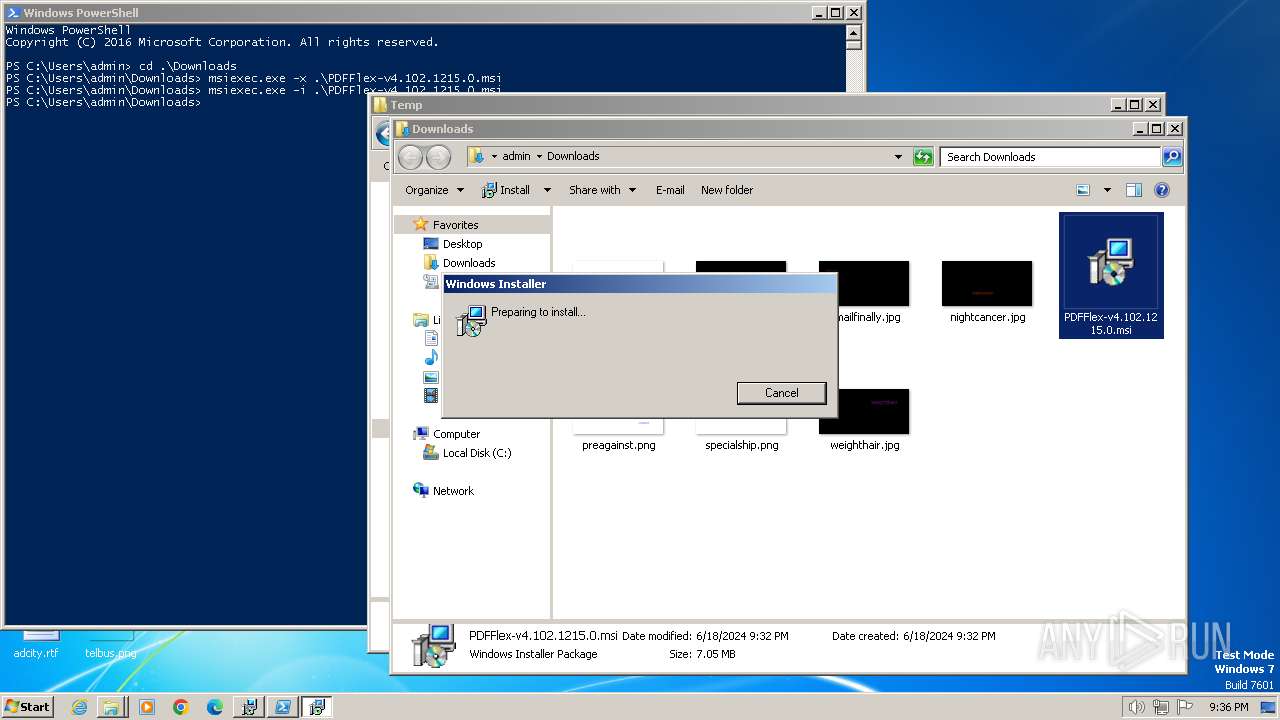
Task: Click the Pictures library icon
Action: [x=431, y=377]
